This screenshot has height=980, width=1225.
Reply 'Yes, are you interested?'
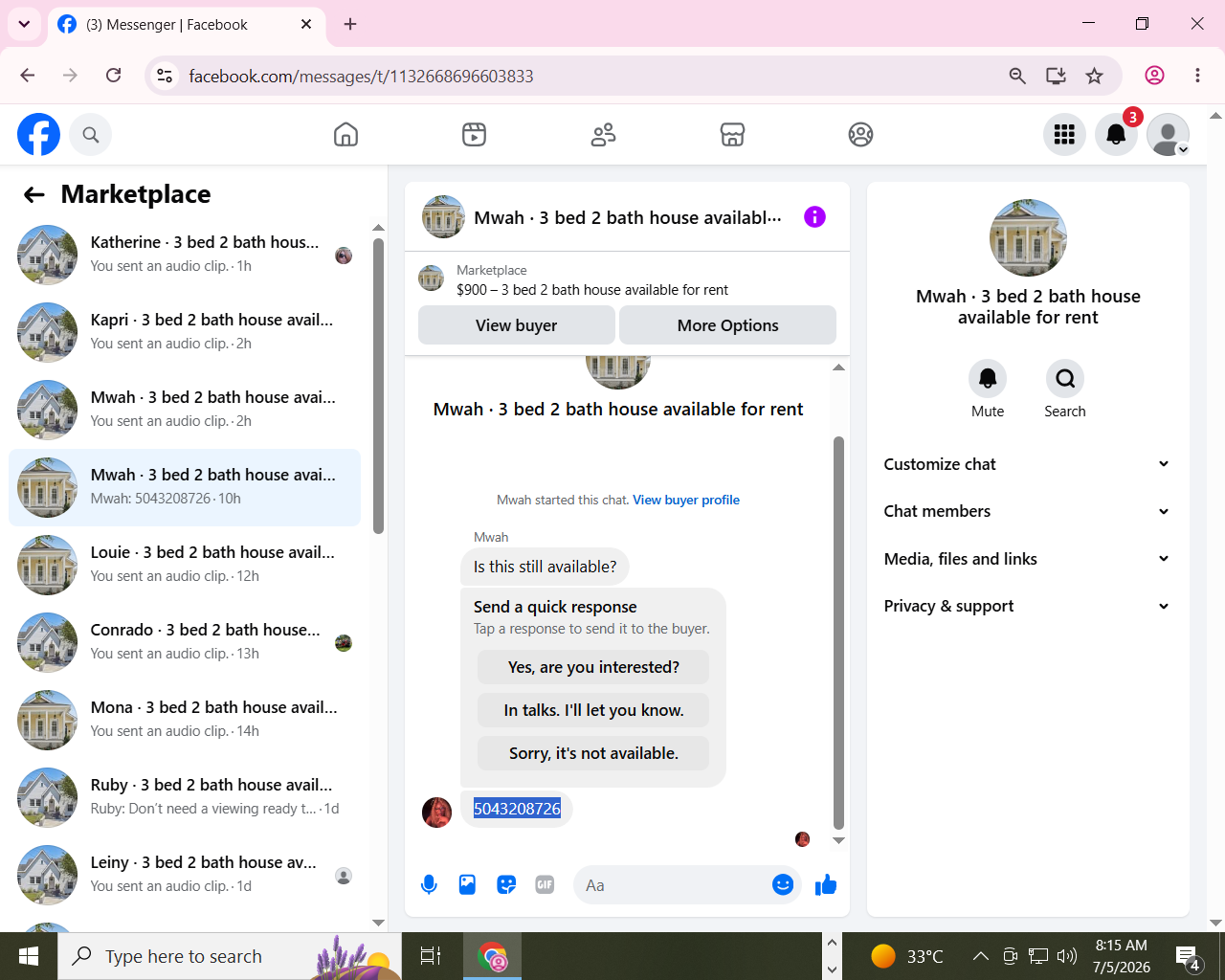pos(593,667)
